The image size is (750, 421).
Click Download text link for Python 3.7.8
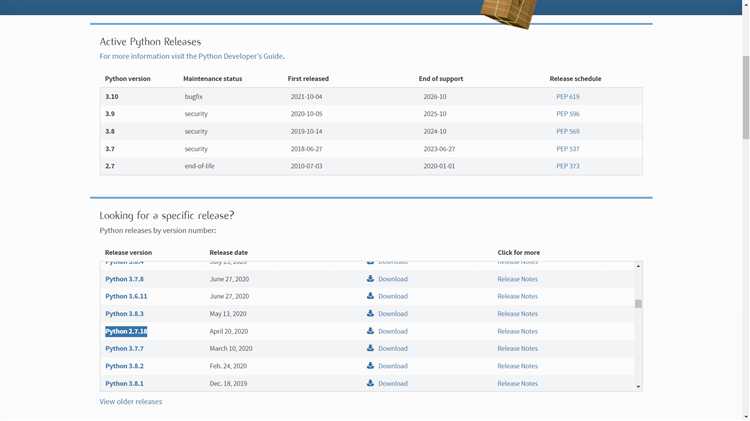point(393,279)
